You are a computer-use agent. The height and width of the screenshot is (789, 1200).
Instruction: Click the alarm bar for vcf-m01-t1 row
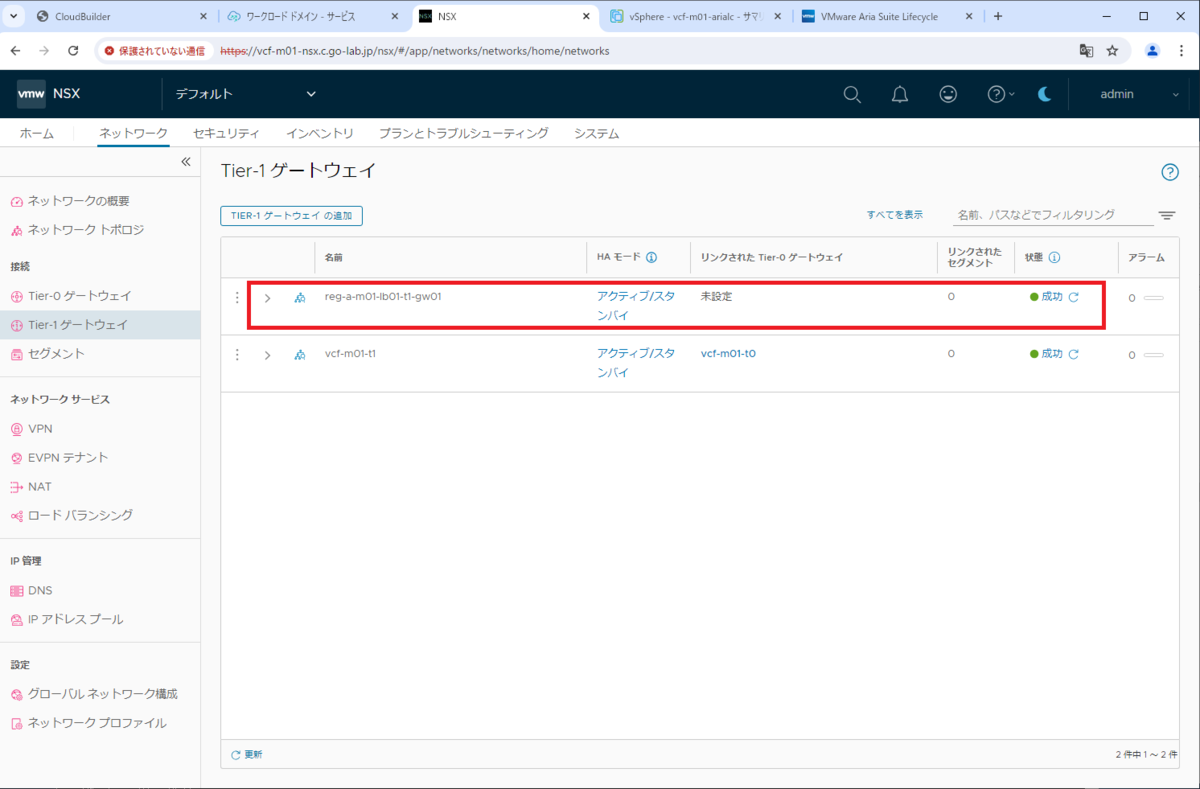tap(1153, 355)
